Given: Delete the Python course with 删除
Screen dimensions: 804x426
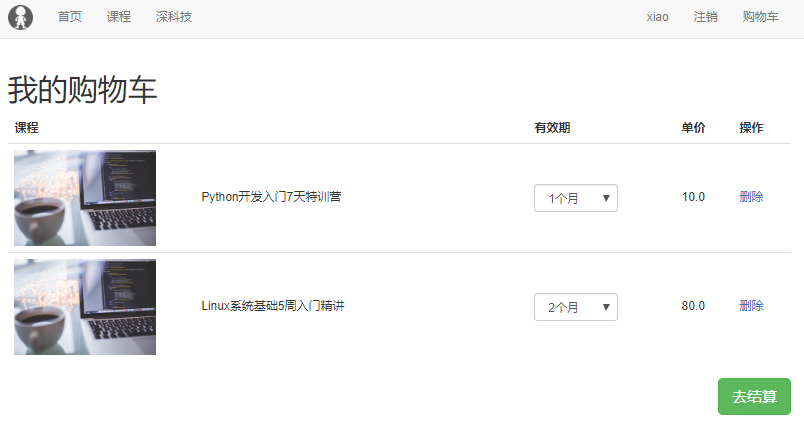Looking at the screenshot, I should point(751,197).
